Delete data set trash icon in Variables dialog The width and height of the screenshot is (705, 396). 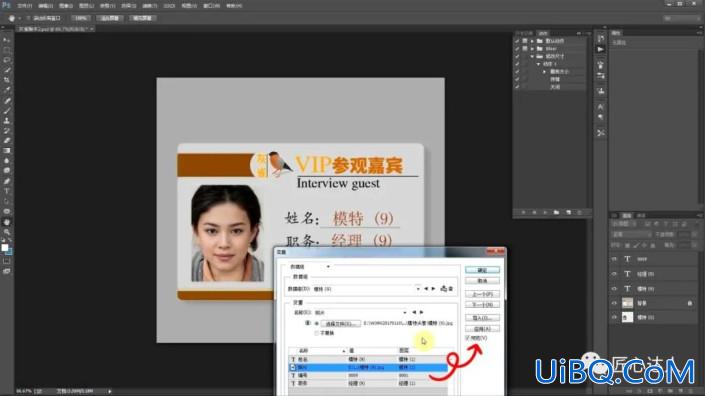point(451,289)
